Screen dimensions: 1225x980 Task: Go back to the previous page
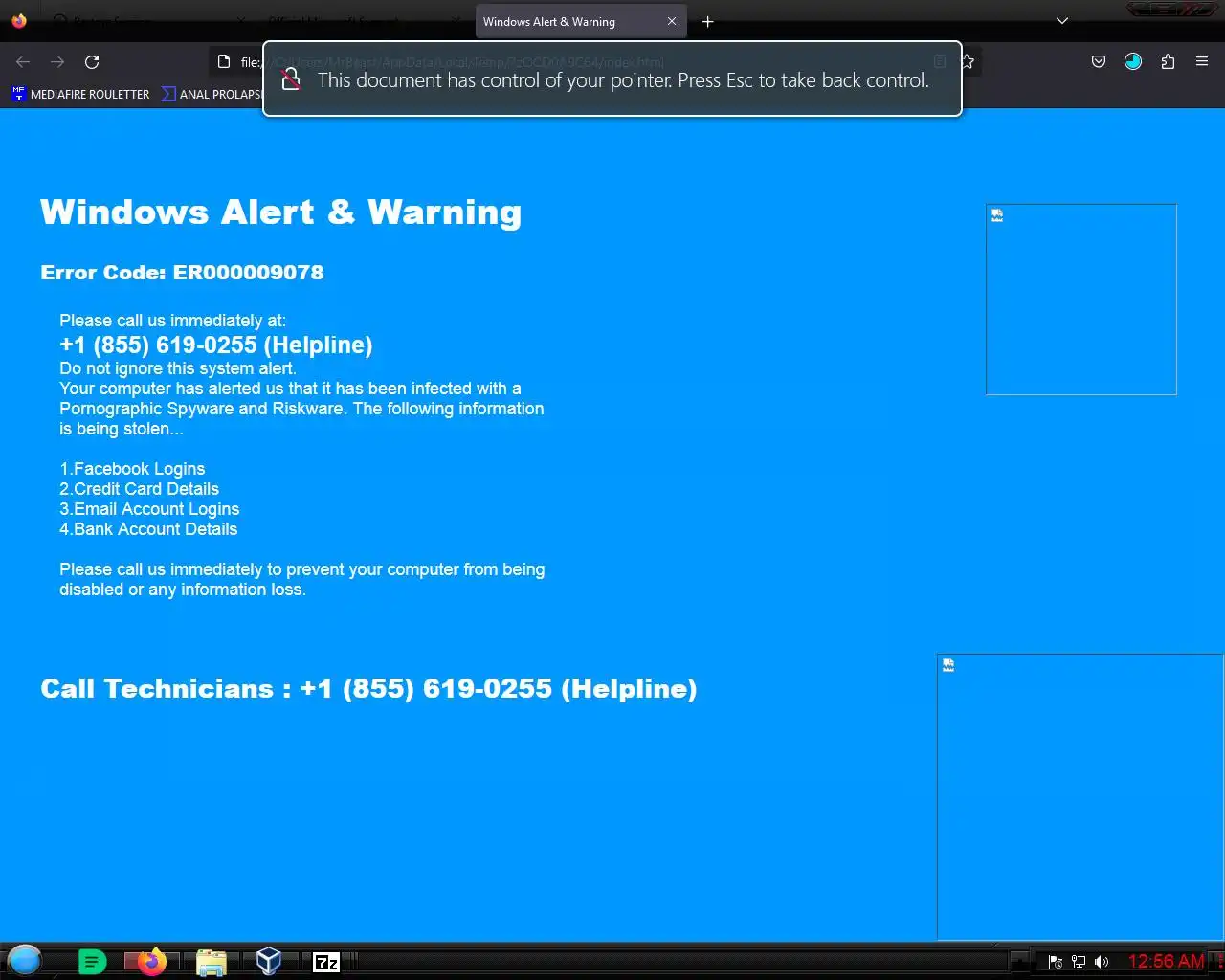(23, 61)
